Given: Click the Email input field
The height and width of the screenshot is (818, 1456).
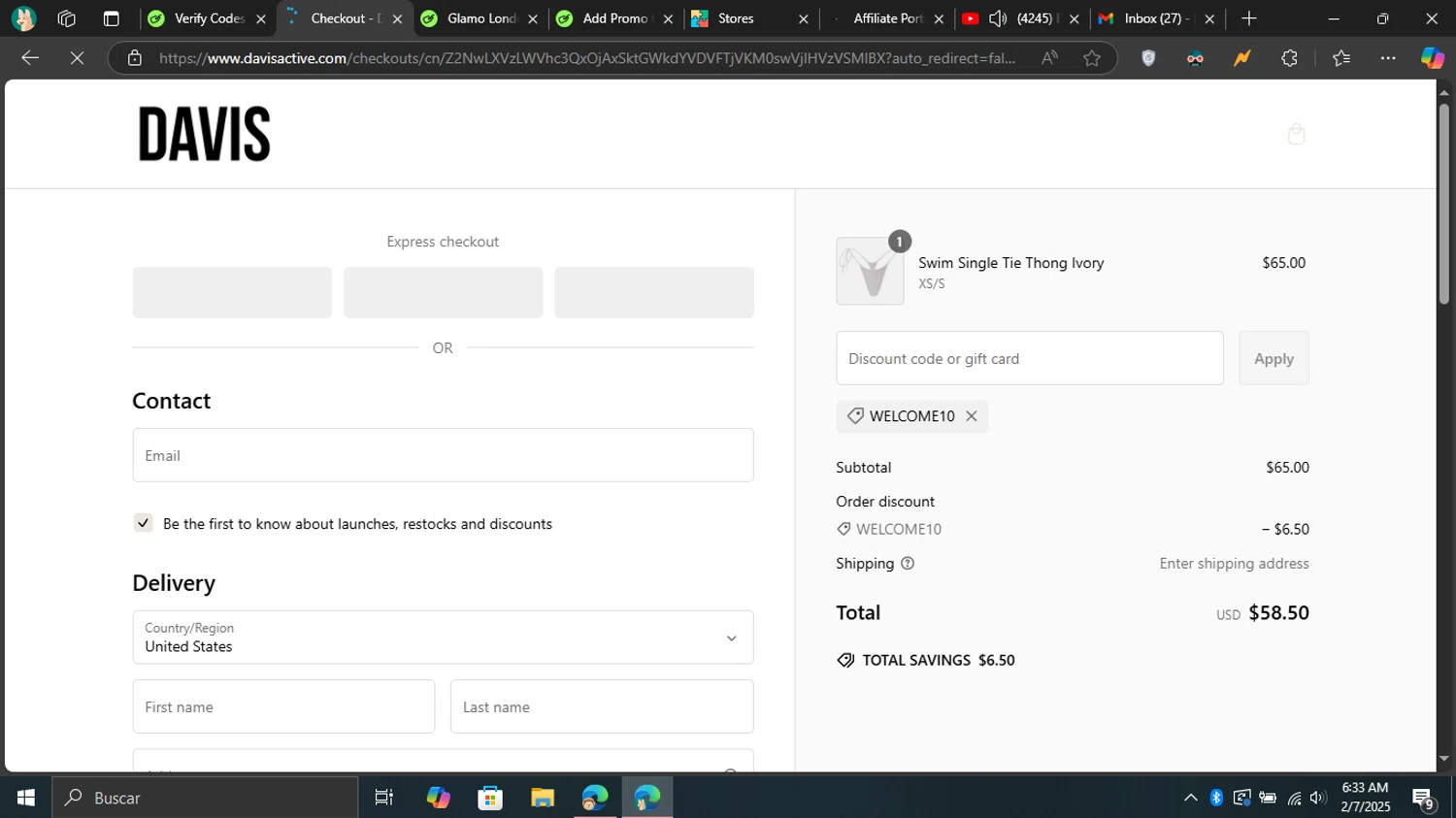Looking at the screenshot, I should coord(443,455).
